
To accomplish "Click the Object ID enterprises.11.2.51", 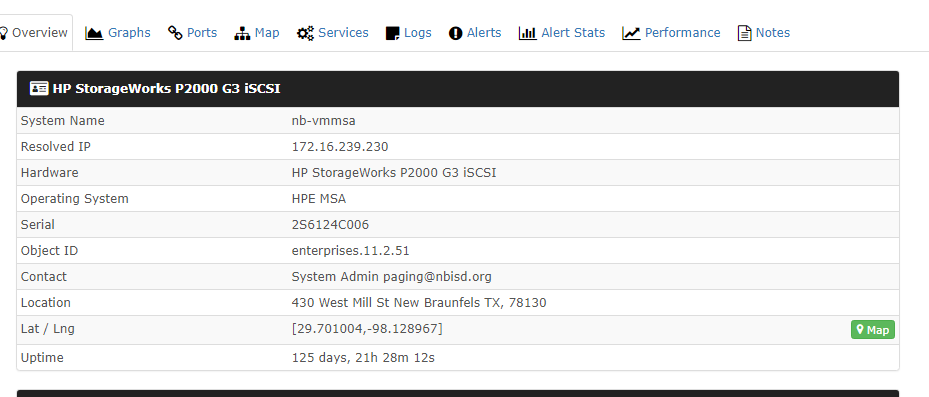I will tap(350, 251).
